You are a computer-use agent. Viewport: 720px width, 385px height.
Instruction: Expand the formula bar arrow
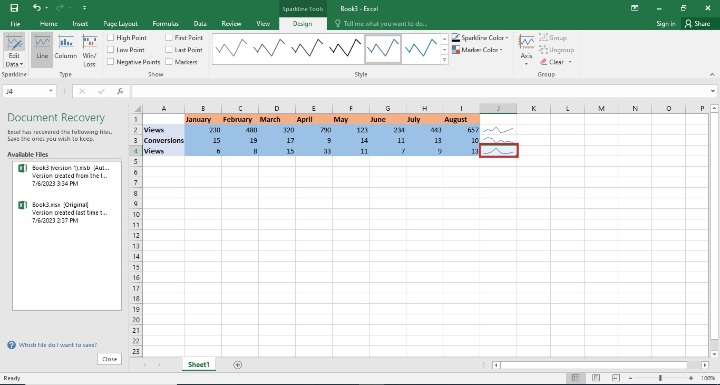click(713, 91)
